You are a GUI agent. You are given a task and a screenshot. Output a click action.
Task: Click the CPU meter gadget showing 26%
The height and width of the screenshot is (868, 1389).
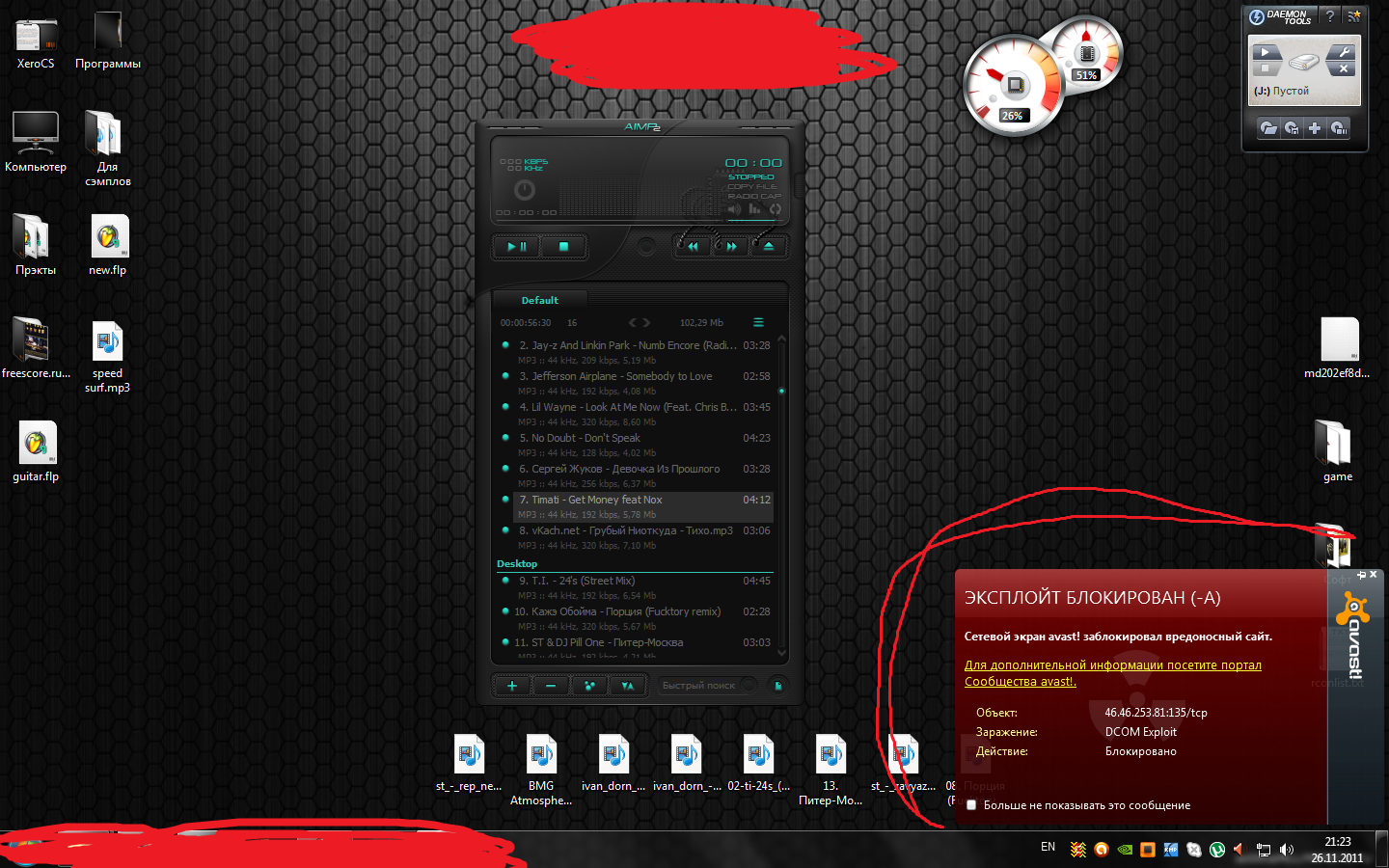[x=1013, y=85]
